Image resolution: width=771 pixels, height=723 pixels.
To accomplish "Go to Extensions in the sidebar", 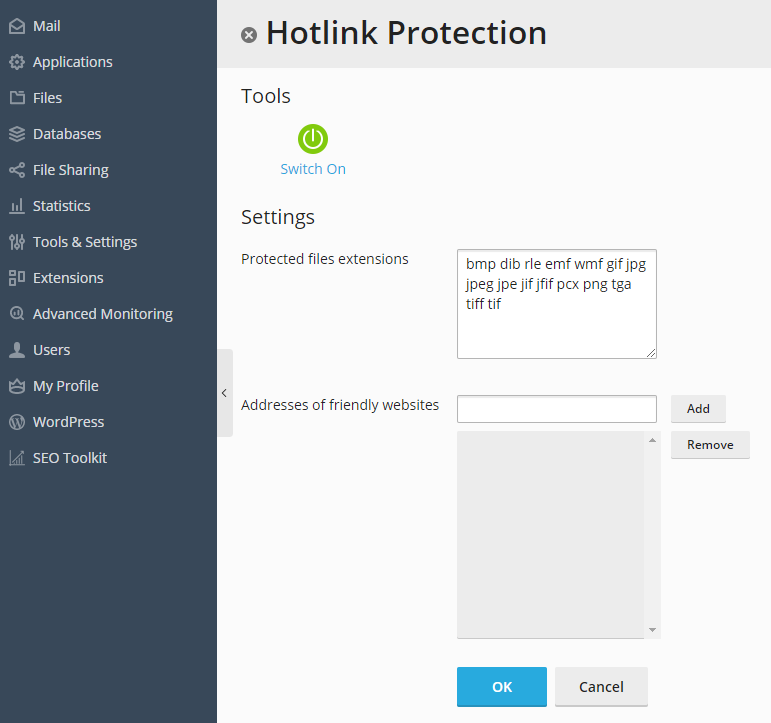I will click(68, 278).
